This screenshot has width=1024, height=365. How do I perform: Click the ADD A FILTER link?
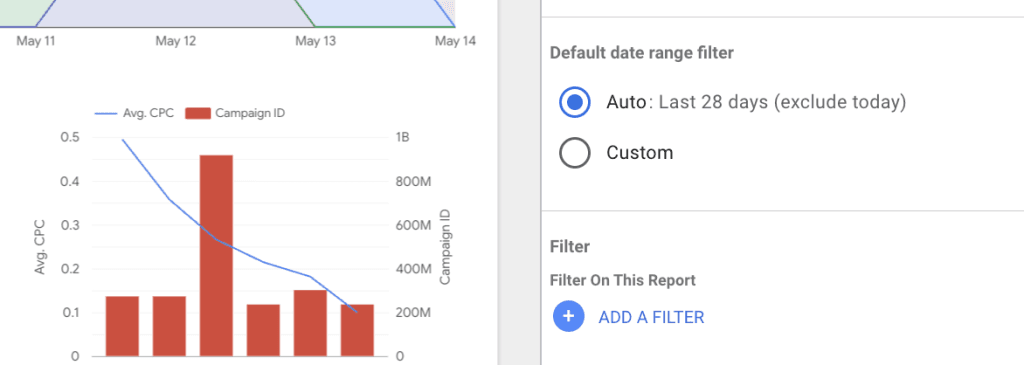[651, 317]
